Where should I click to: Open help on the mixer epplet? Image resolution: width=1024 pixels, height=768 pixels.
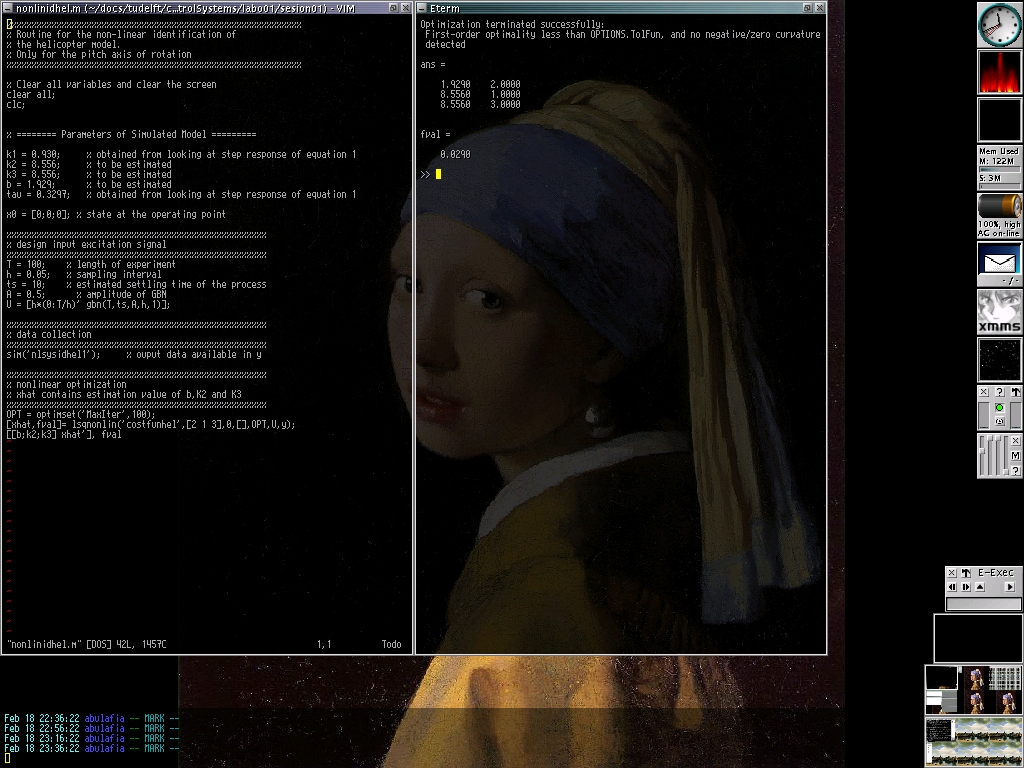click(1016, 471)
